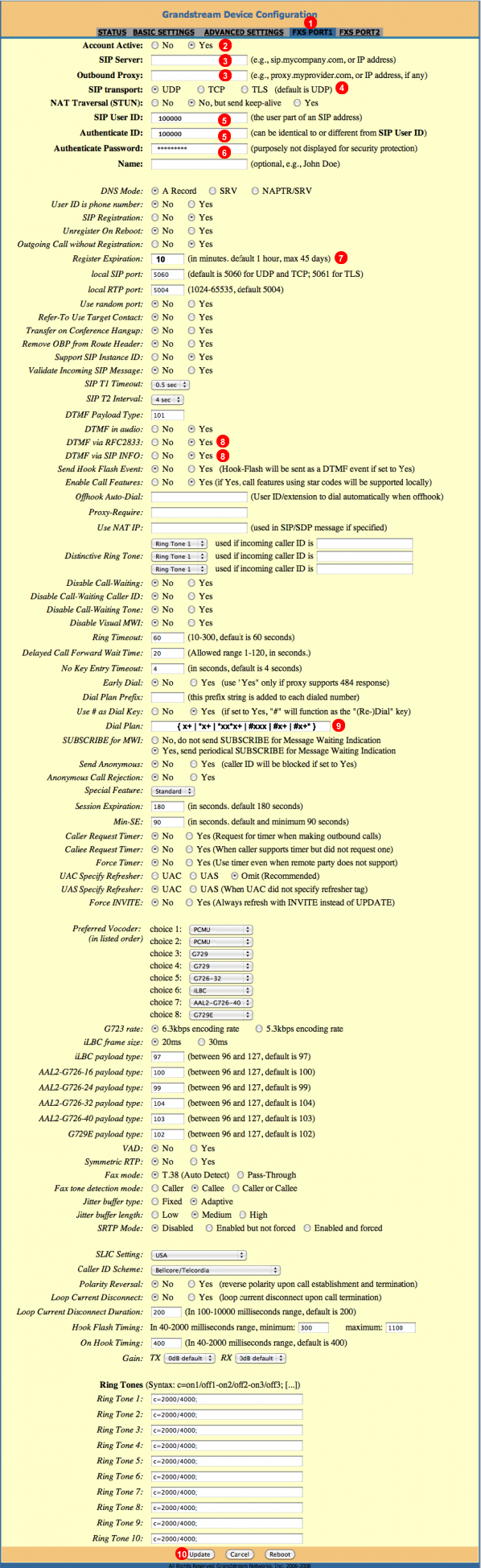Image resolution: width=481 pixels, height=1568 pixels.
Task: Set Fax mode to Pass-Through
Action: coord(240,1174)
